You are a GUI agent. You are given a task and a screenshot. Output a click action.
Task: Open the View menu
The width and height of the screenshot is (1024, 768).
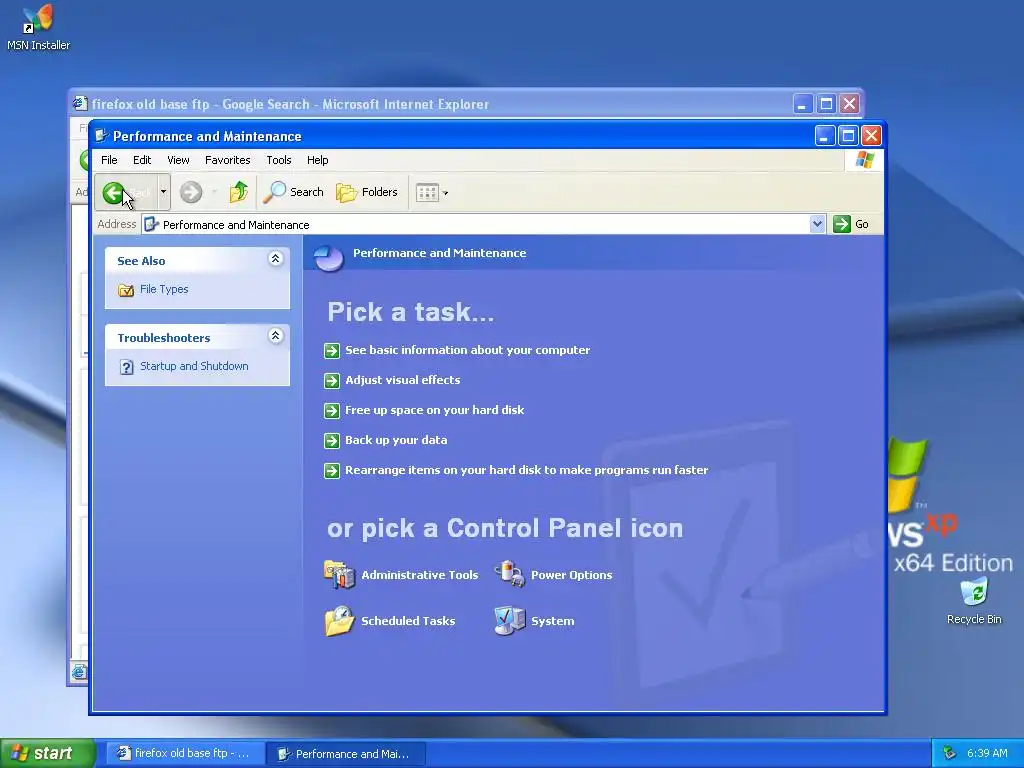pyautogui.click(x=178, y=160)
